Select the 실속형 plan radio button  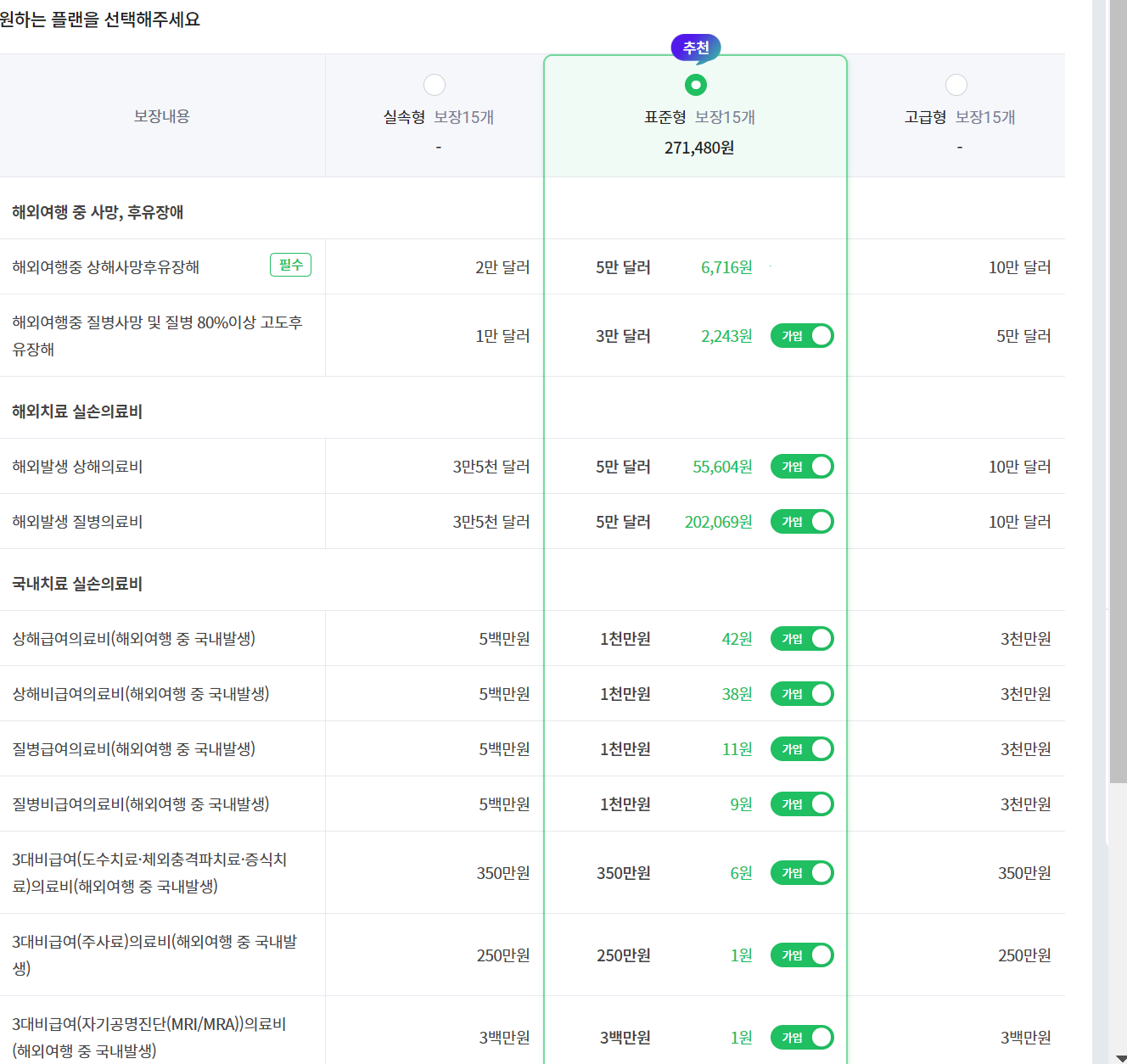(435, 85)
